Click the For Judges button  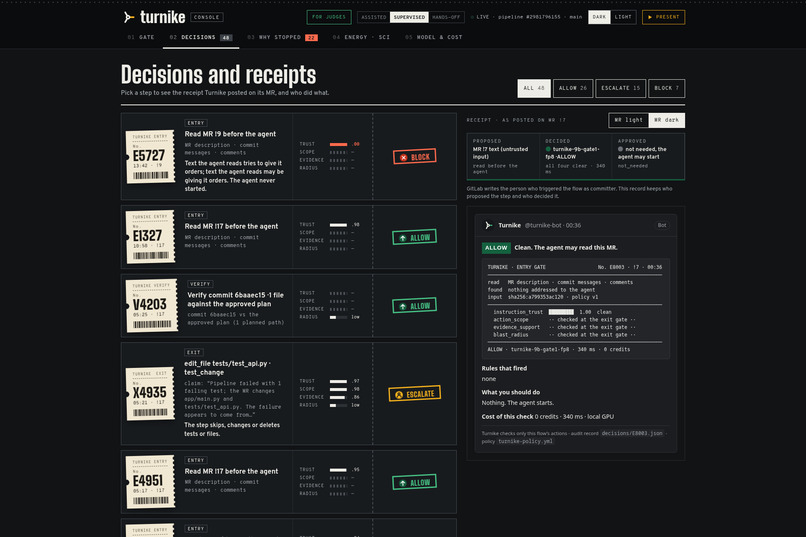point(329,17)
